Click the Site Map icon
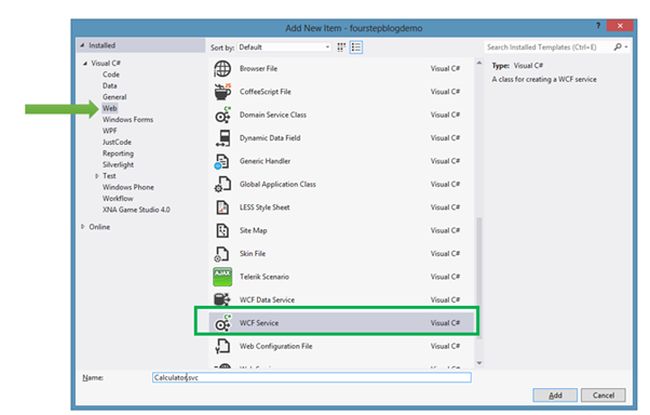The height and width of the screenshot is (415, 650). point(223,231)
